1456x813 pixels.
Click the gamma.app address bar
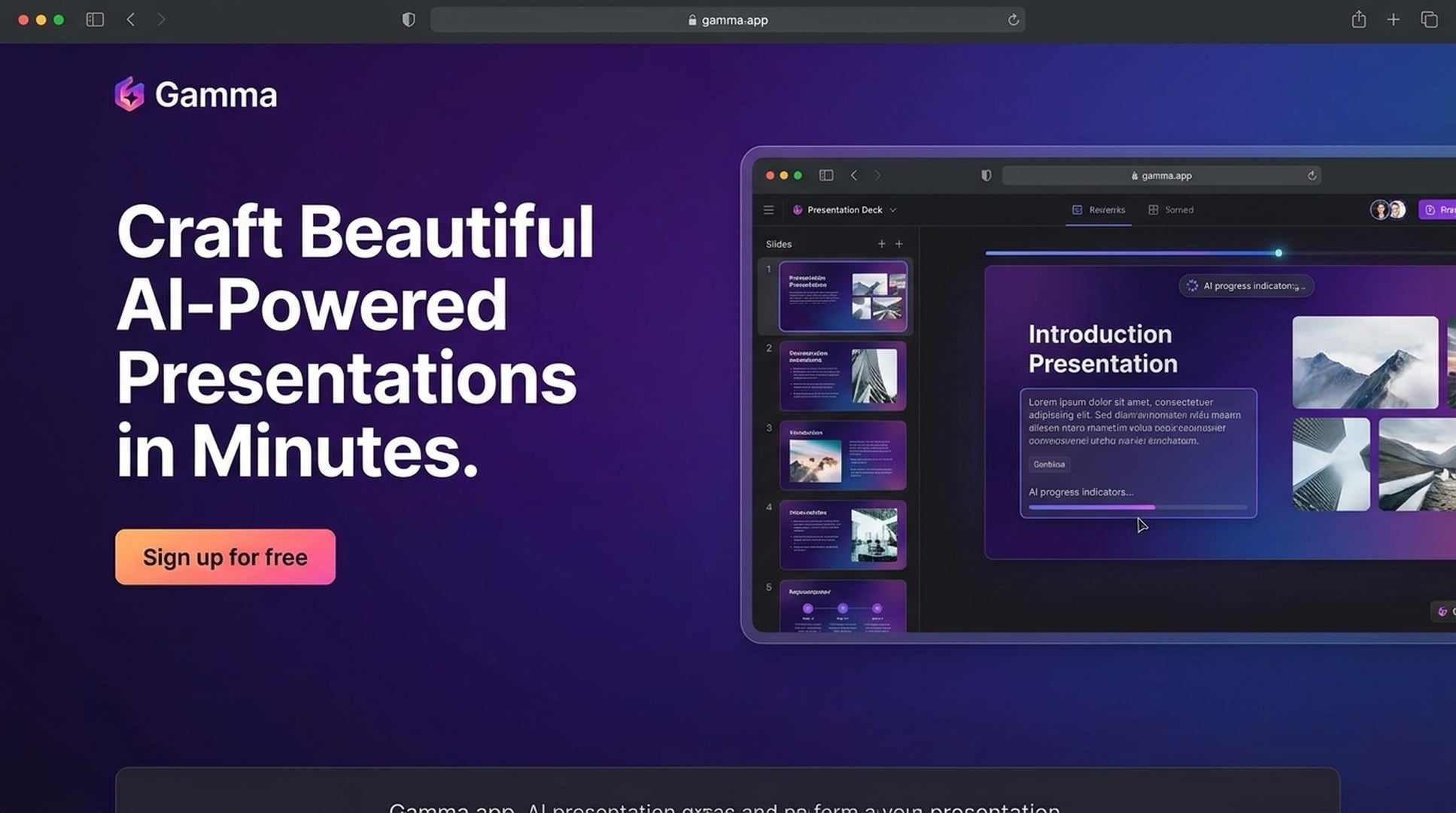[x=727, y=20]
